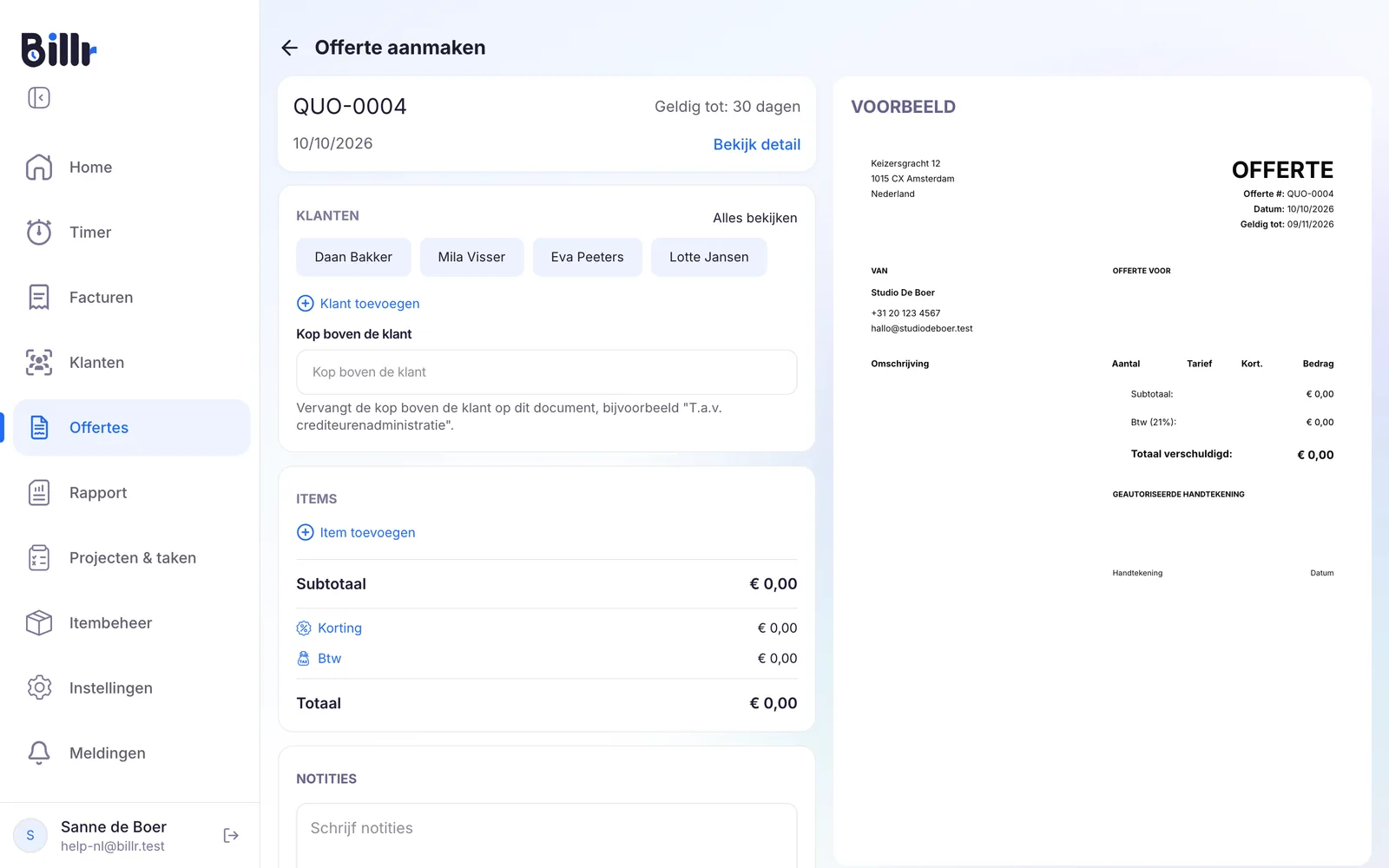
Task: Go to the Klanten section
Action: (132, 362)
